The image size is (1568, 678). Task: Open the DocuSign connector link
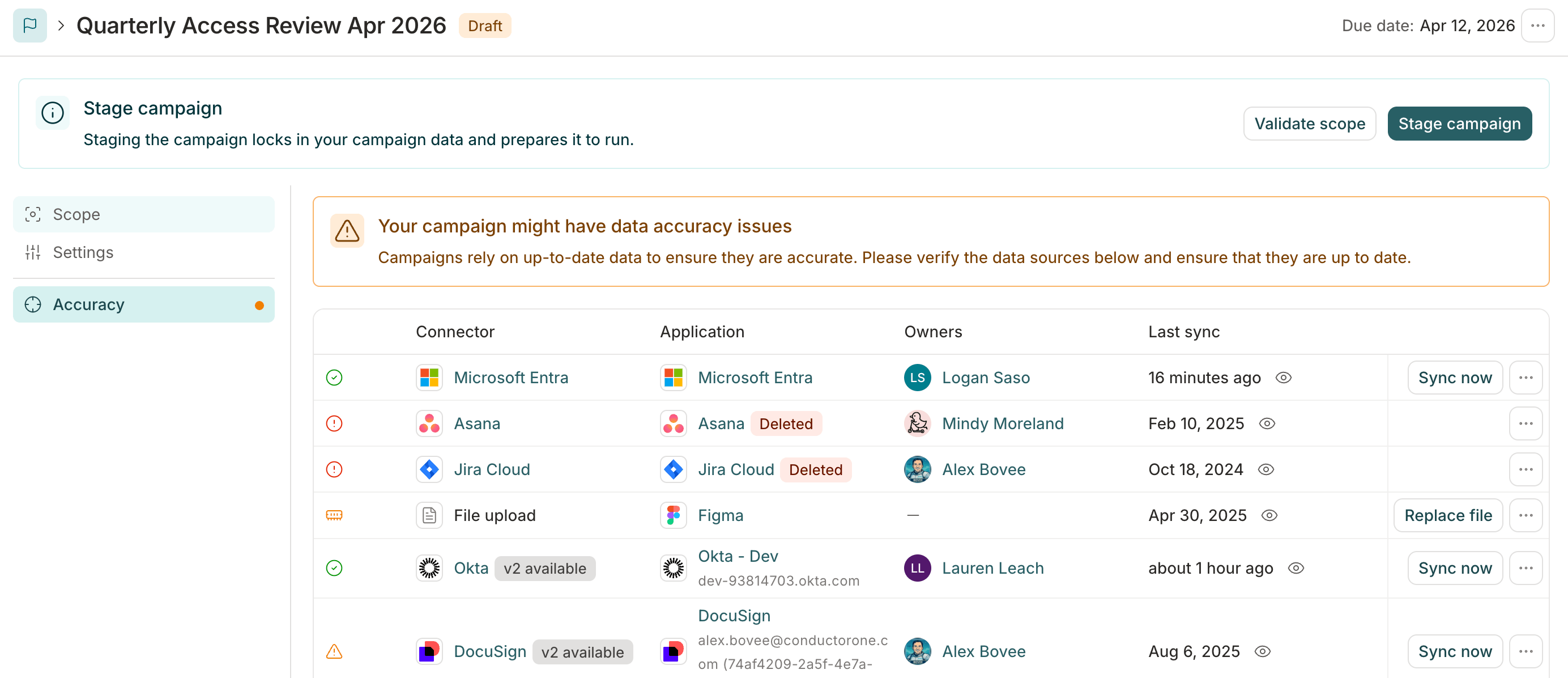490,651
